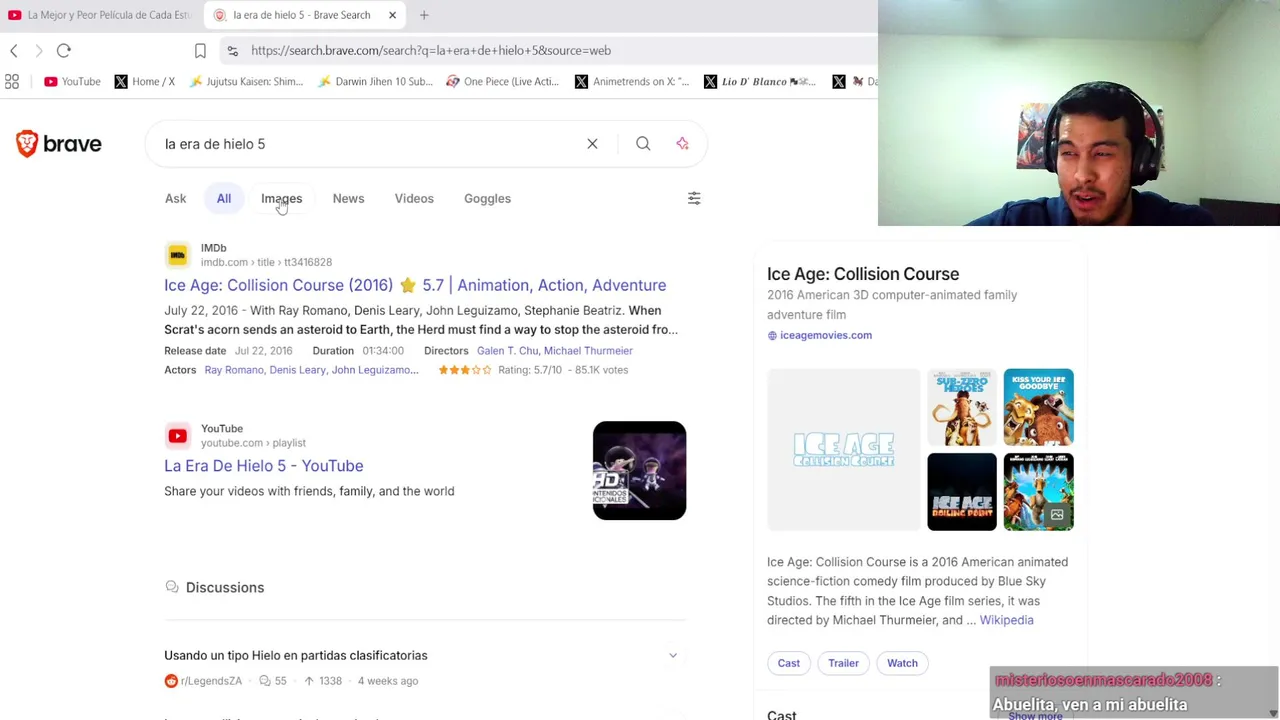Open the Wikipedia link in the infobox
This screenshot has width=1280, height=720.
[x=1006, y=620]
